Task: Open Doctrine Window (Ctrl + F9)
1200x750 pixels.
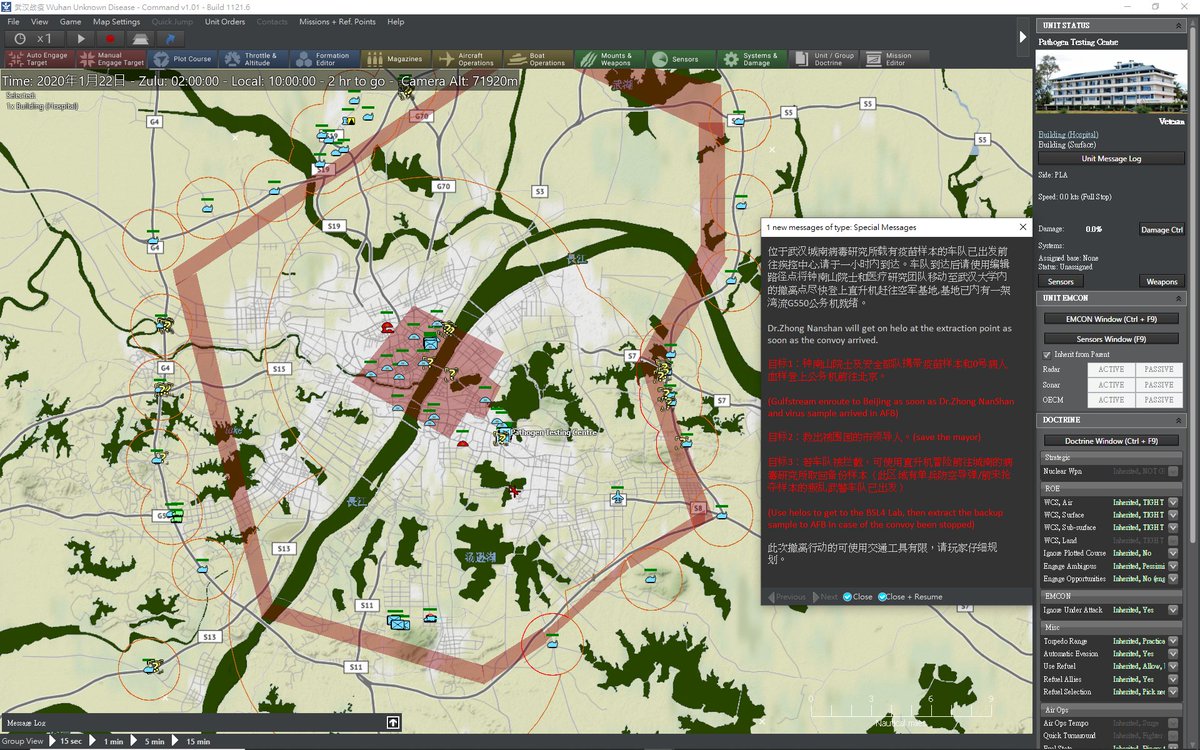Action: click(x=1111, y=441)
